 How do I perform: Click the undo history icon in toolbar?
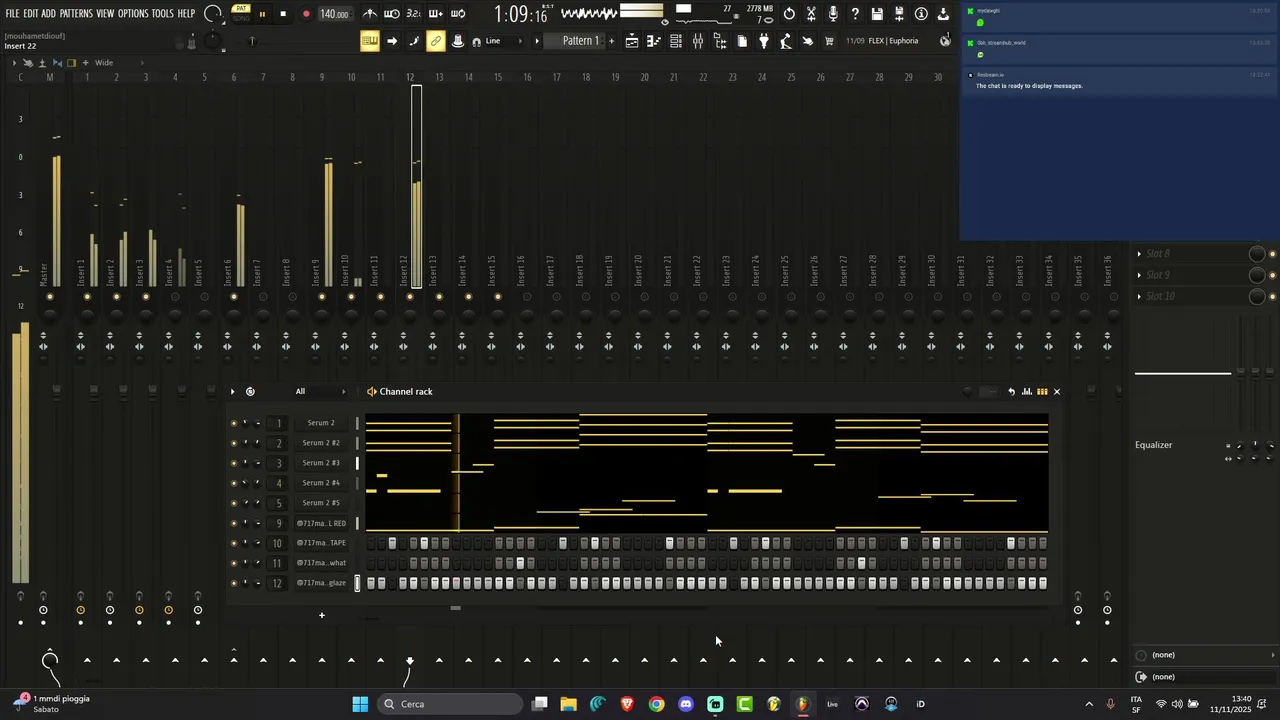789,14
